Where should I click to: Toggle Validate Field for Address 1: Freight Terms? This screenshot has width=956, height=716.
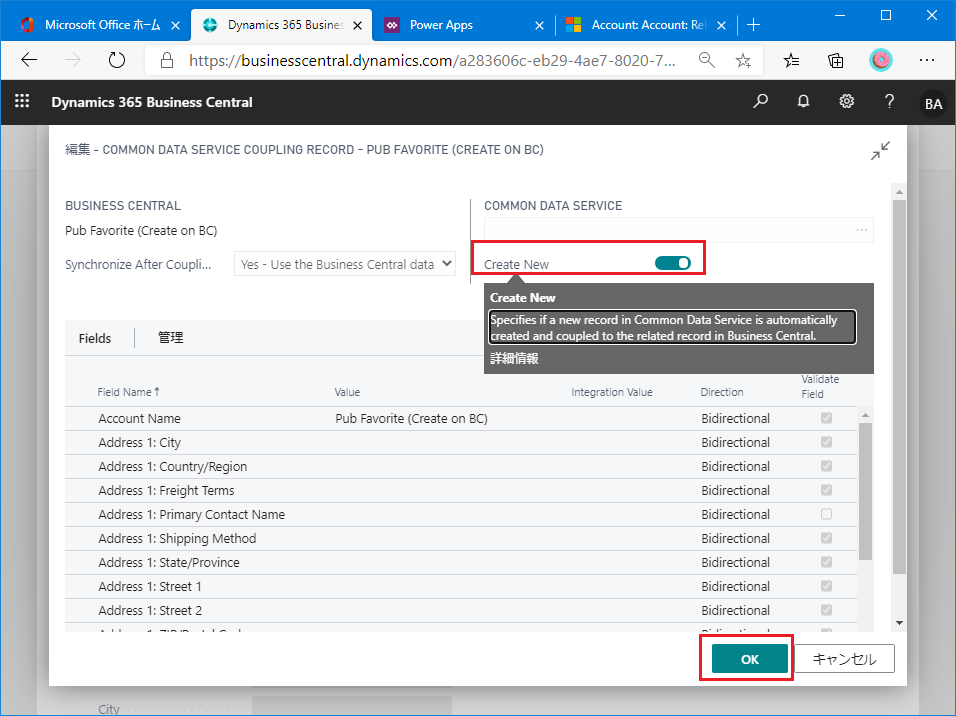pyautogui.click(x=826, y=490)
